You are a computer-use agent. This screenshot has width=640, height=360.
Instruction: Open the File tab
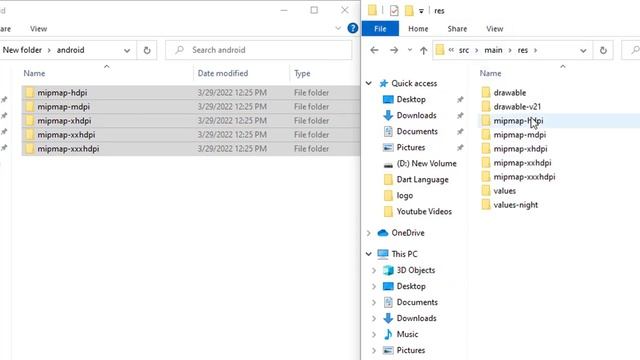380,29
